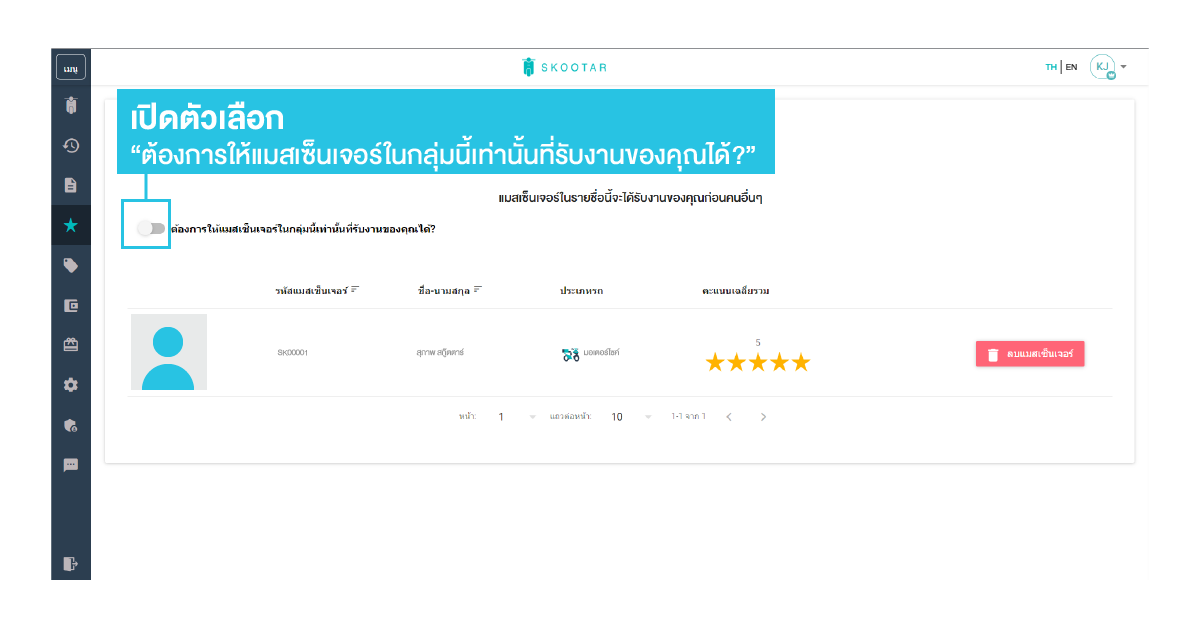The width and height of the screenshot is (1200, 628).
Task: Open the job history clock icon
Action: [x=71, y=146]
